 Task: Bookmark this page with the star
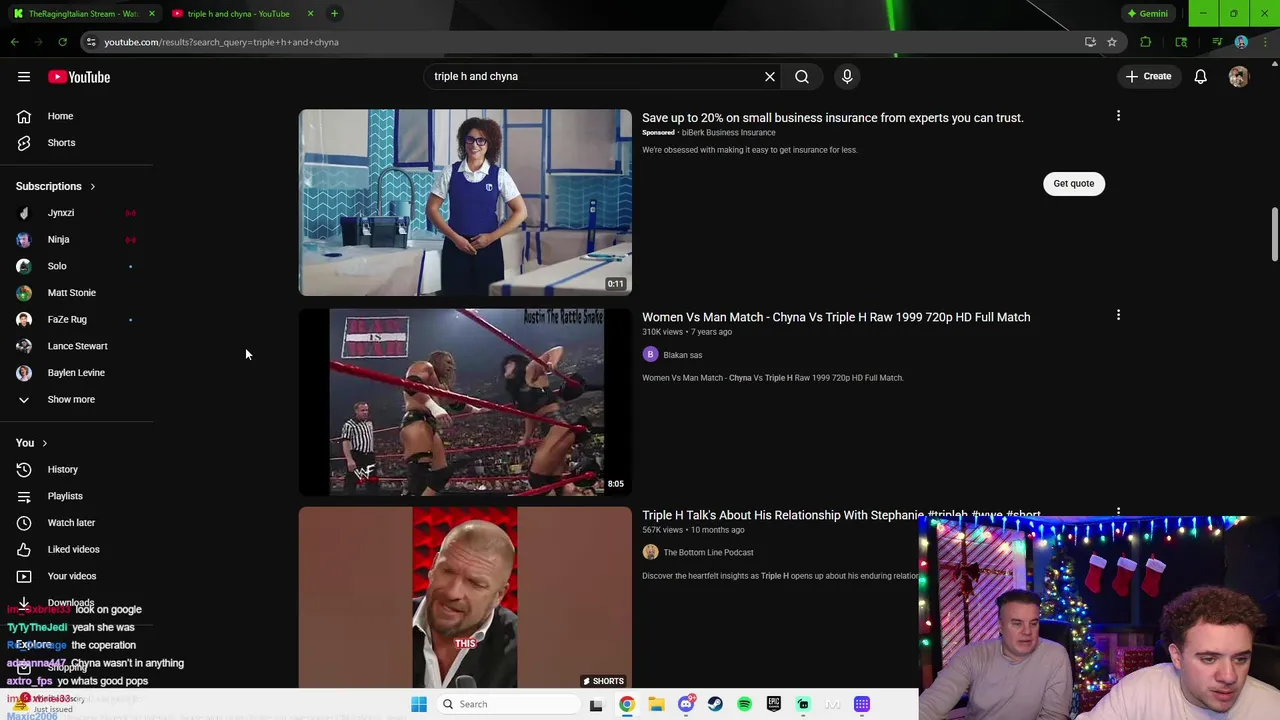1111,42
